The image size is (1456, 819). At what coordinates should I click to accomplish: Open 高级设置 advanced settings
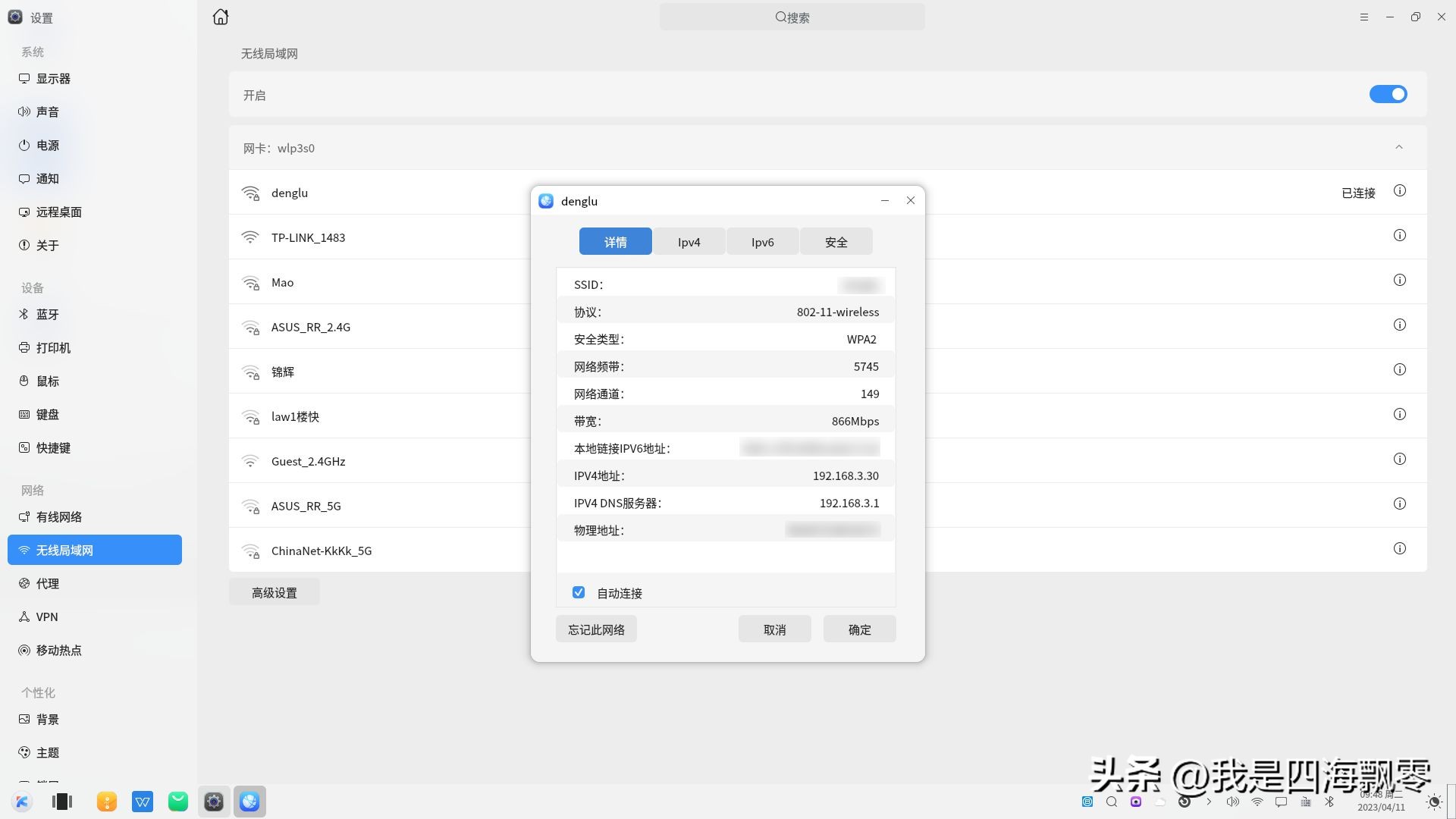[274, 591]
